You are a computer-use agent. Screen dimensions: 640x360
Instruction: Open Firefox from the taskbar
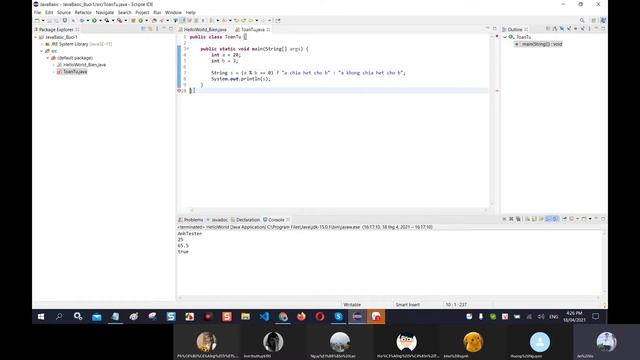(x=301, y=316)
